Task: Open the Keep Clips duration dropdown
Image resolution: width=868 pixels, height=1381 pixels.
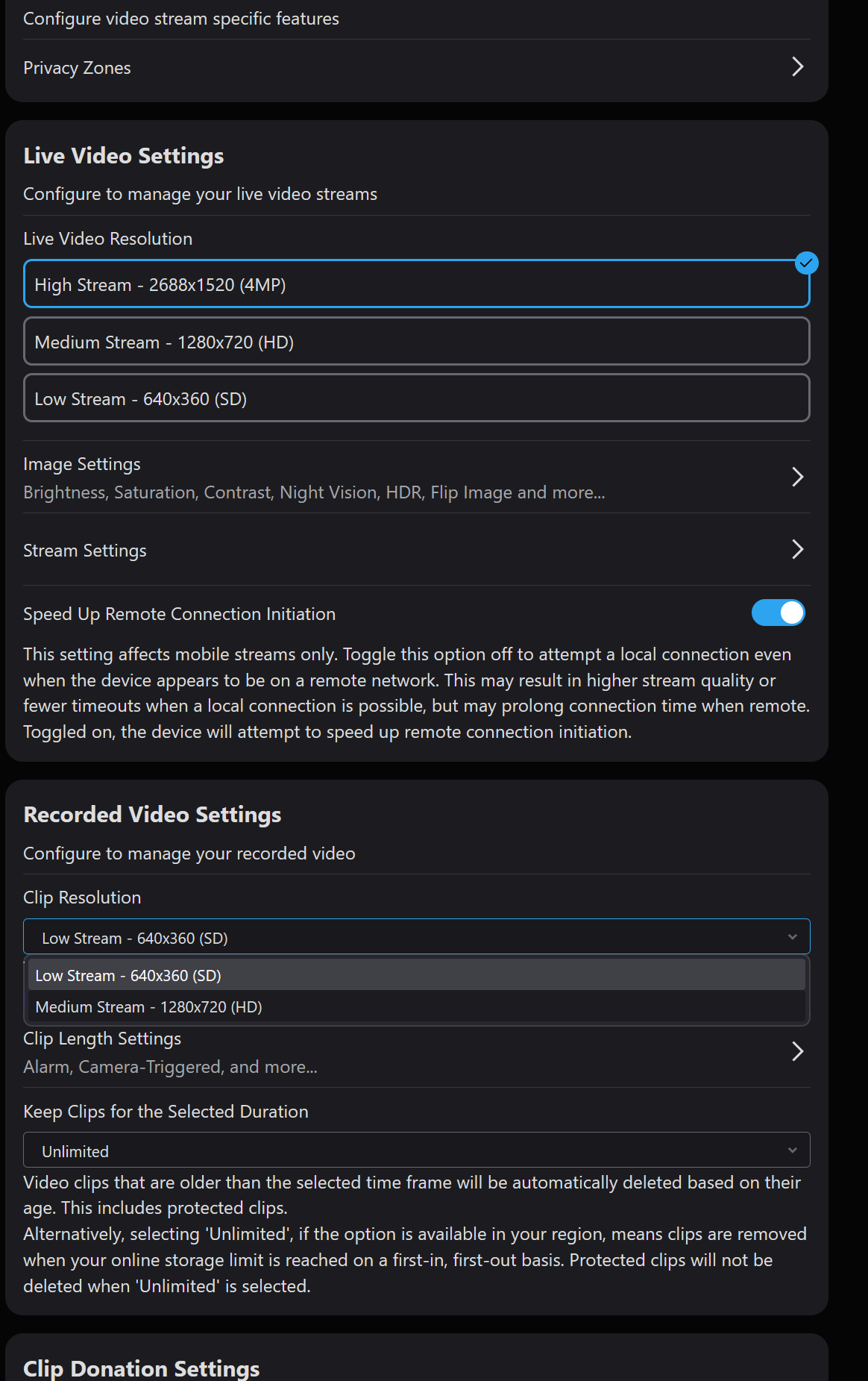Action: tap(416, 1150)
